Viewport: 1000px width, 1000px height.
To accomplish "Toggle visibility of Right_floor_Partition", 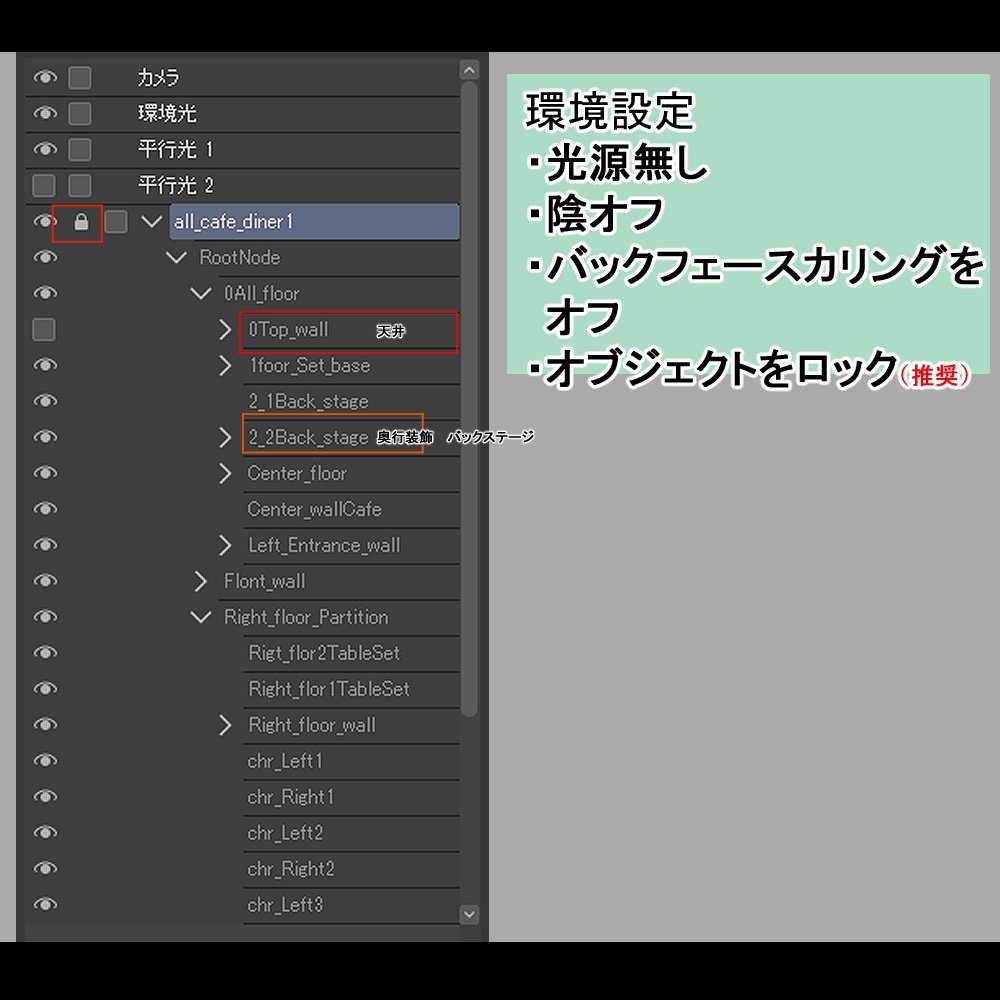I will pos(45,617).
